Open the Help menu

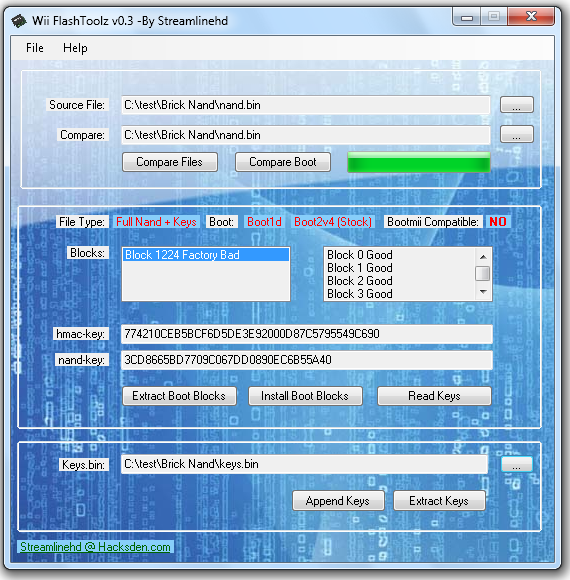[x=75, y=48]
